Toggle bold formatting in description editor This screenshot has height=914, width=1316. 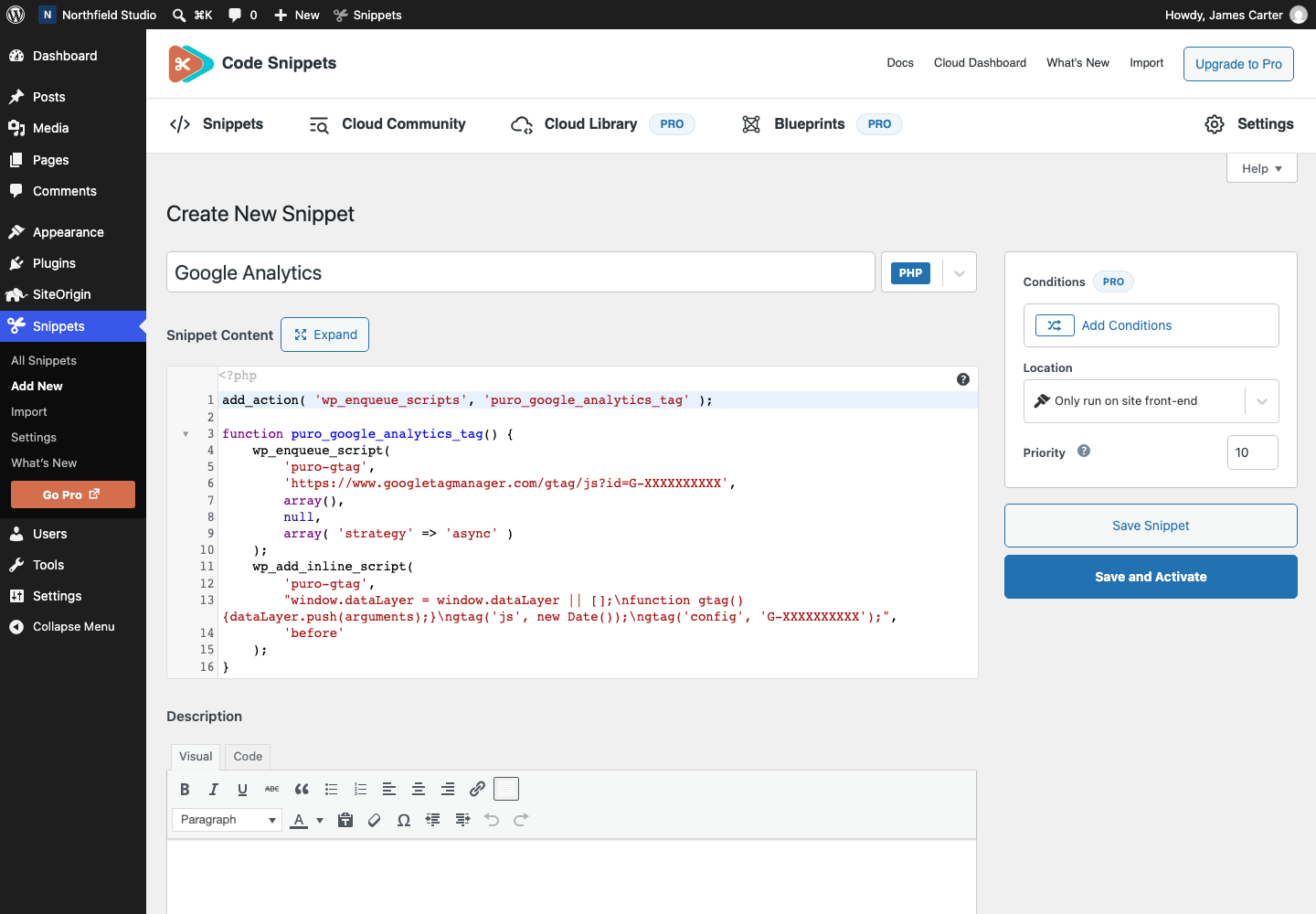click(185, 789)
